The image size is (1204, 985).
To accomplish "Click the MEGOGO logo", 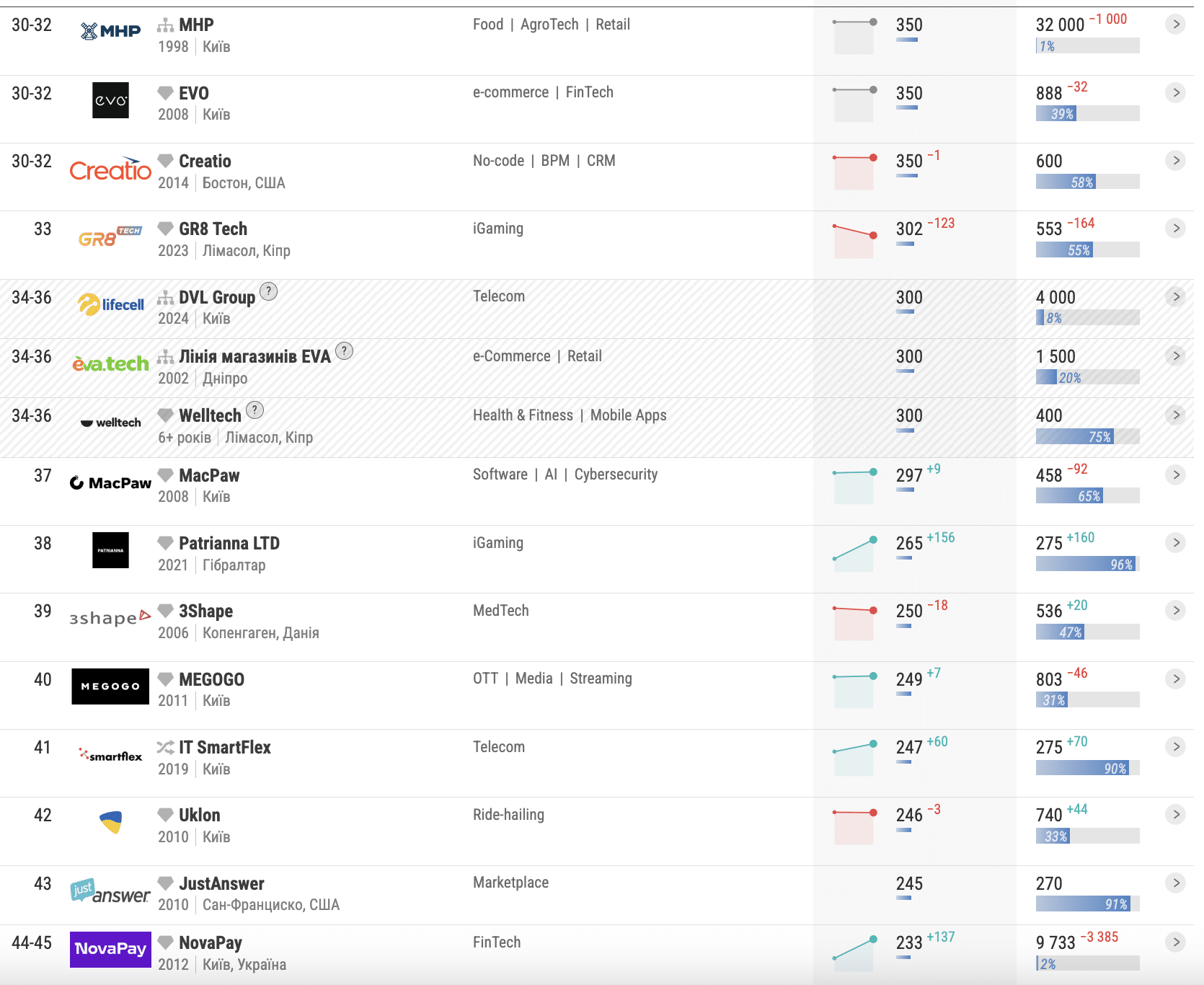I will point(110,686).
